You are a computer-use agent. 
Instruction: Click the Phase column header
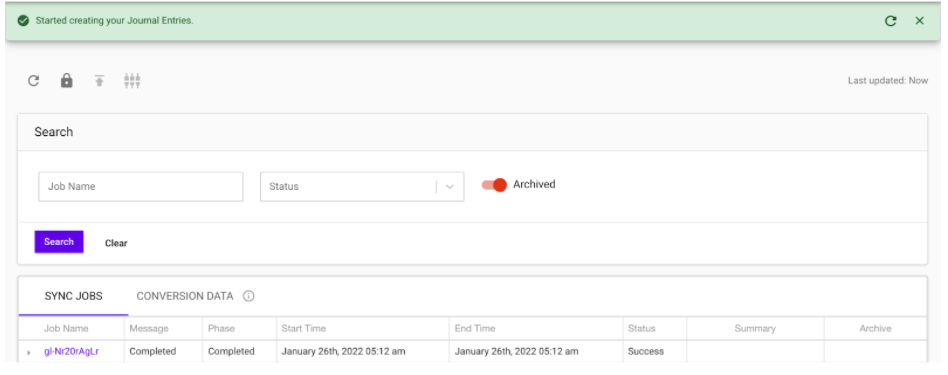point(221,328)
